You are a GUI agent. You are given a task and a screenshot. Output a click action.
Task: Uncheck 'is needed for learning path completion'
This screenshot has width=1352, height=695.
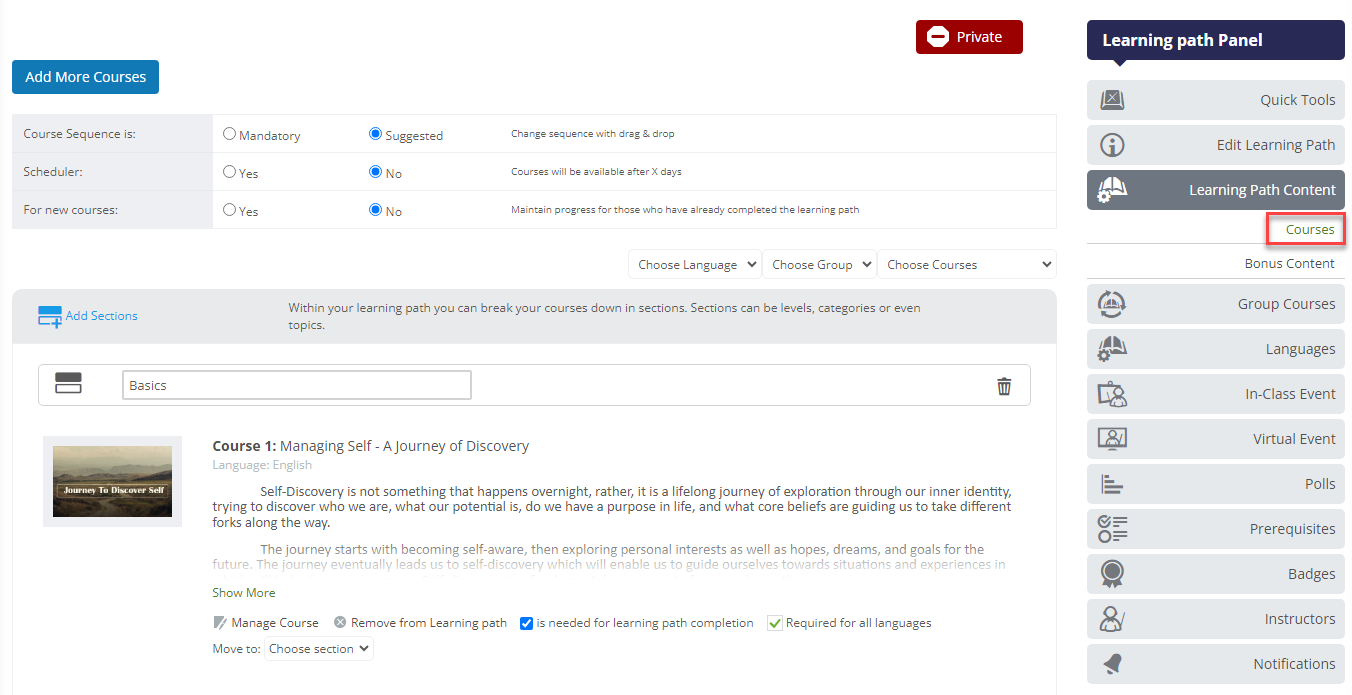pyautogui.click(x=526, y=622)
